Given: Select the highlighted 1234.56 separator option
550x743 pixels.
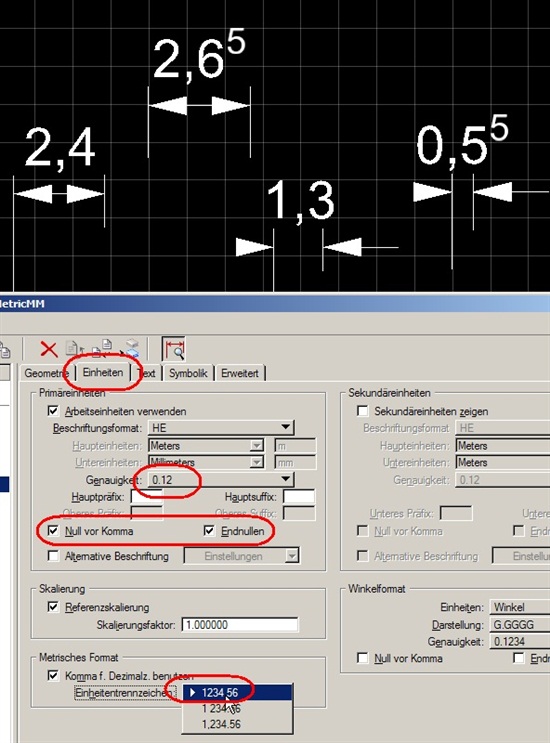Looking at the screenshot, I should (237, 692).
